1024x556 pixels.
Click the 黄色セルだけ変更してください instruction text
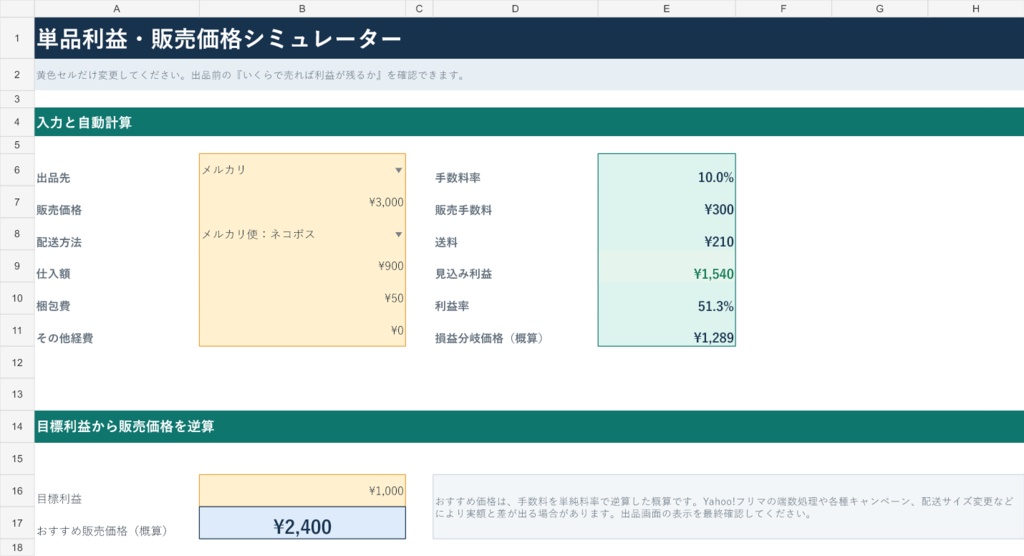(251, 75)
